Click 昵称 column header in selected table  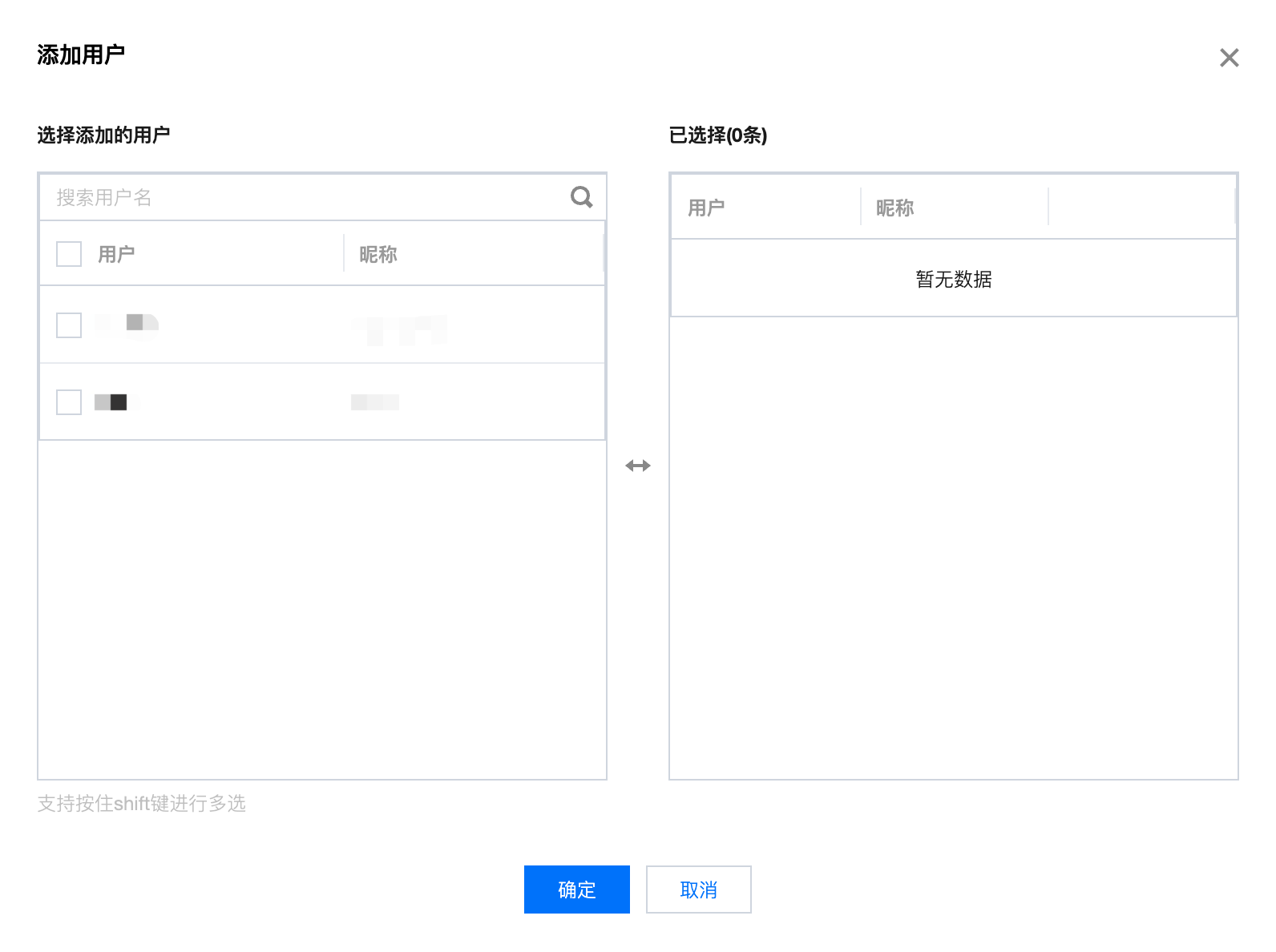[x=894, y=208]
